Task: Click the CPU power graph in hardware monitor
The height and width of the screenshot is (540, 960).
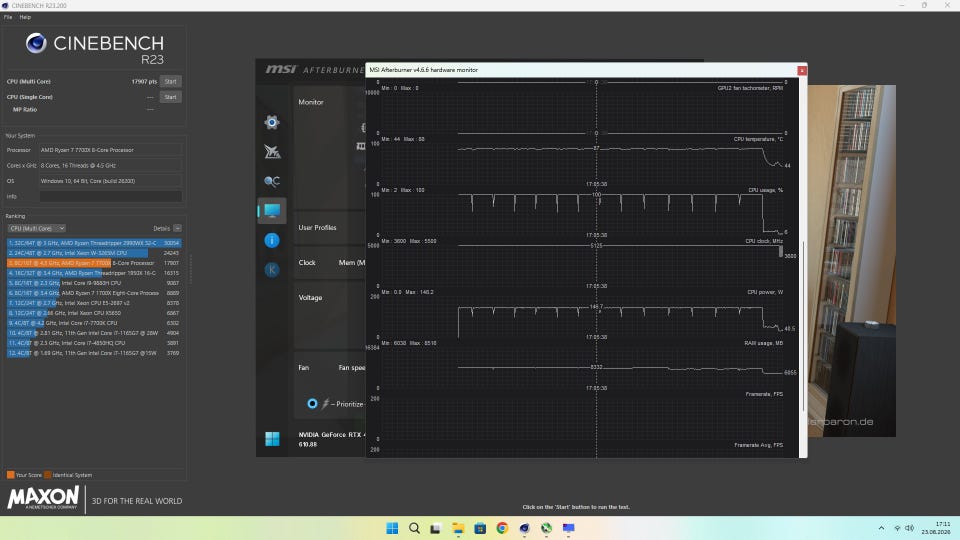Action: pyautogui.click(x=582, y=313)
